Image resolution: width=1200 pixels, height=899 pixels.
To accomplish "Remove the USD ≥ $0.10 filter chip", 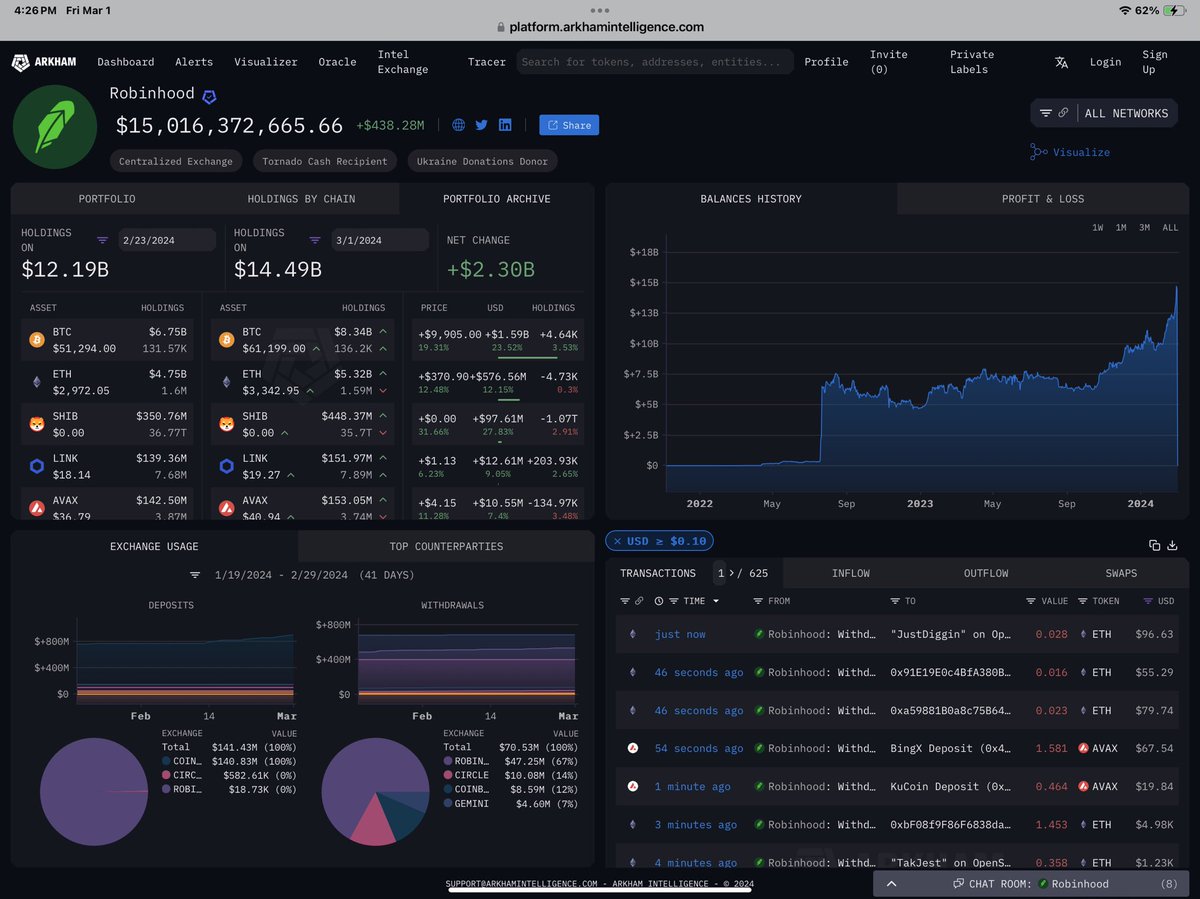I will tap(618, 541).
